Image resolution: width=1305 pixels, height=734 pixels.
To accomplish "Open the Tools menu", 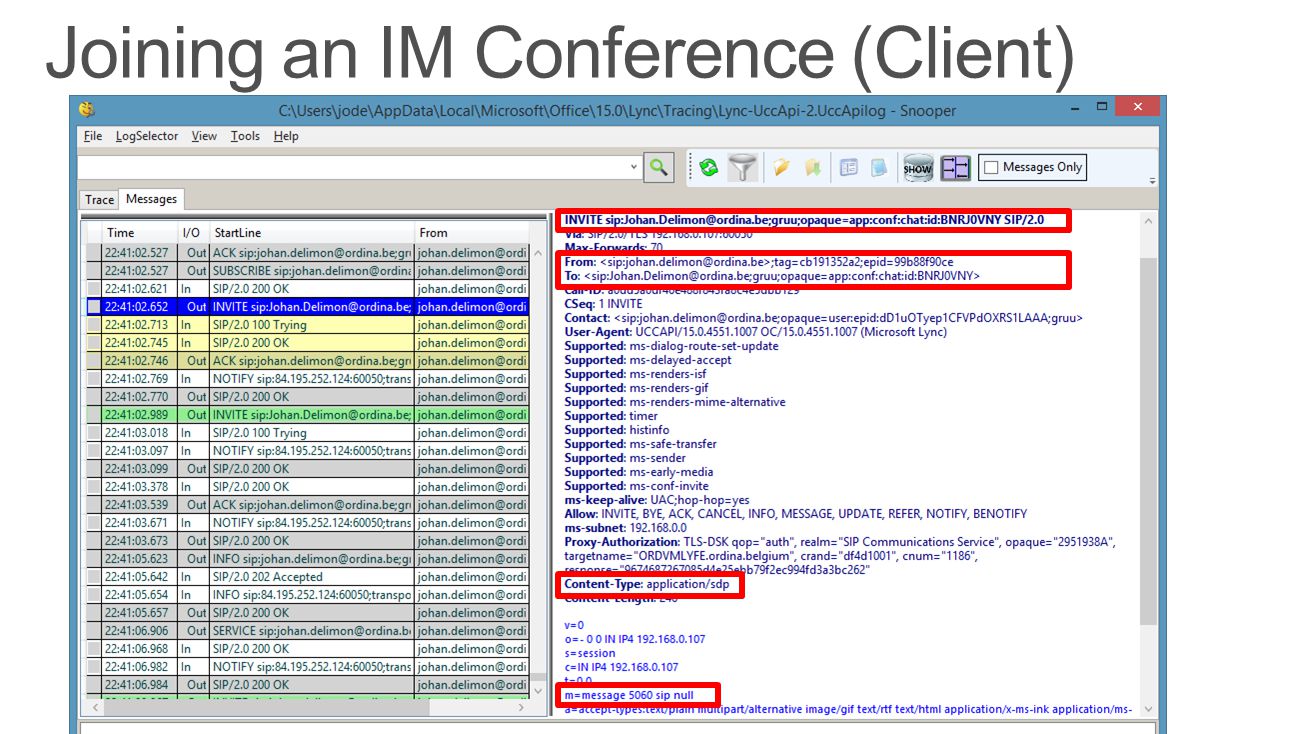I will coord(245,136).
